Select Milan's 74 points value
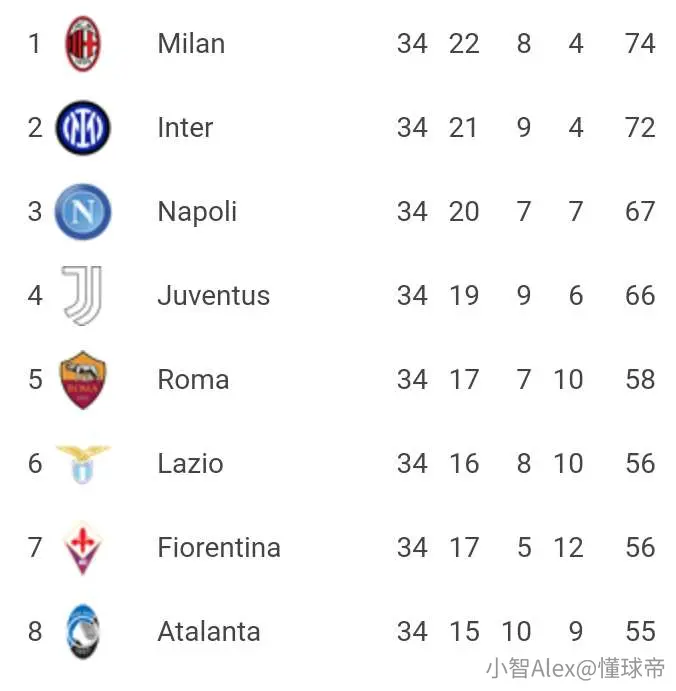Image resolution: width=676 pixels, height=691 pixels. click(640, 44)
